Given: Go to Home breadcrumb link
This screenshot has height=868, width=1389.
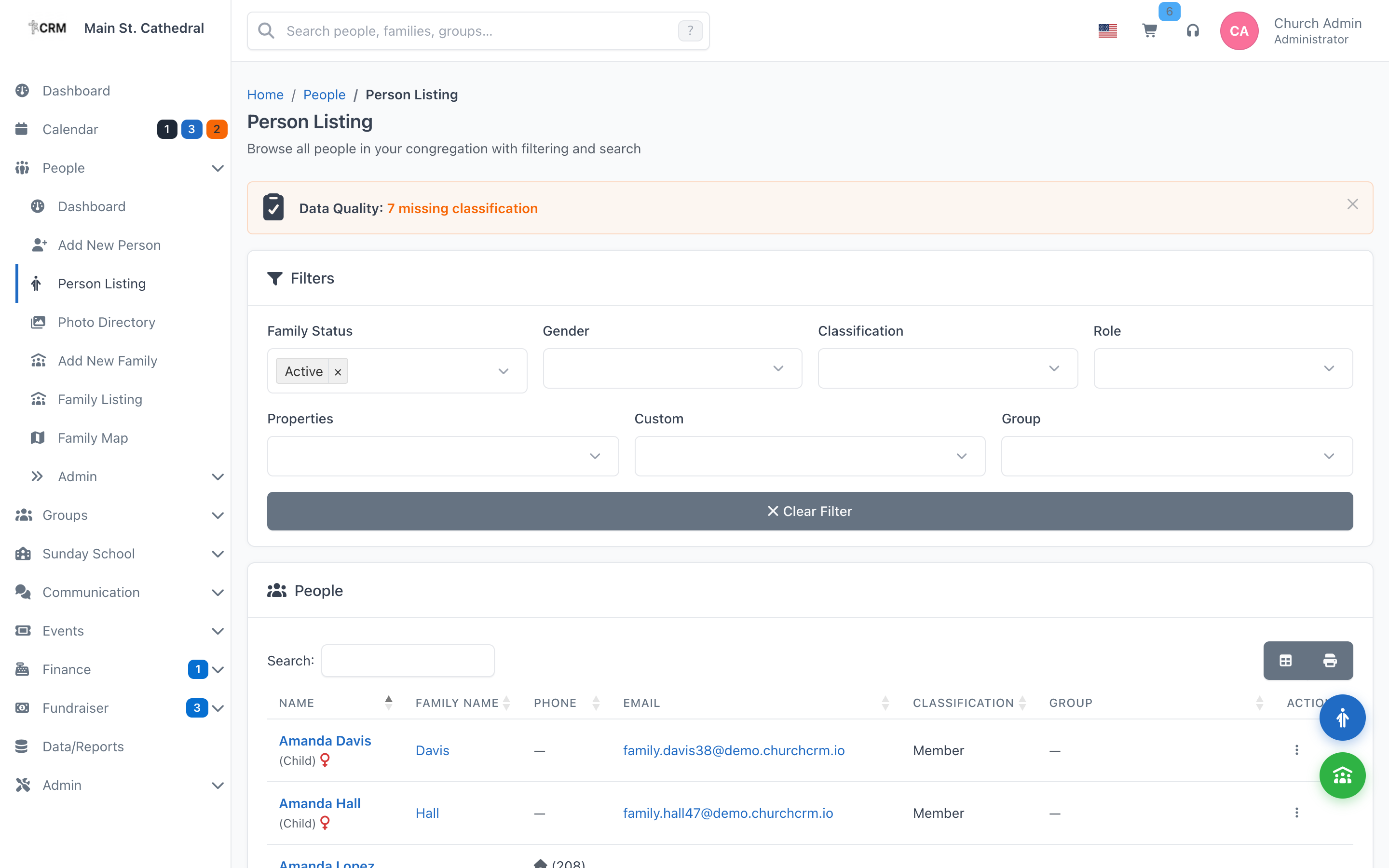Looking at the screenshot, I should tap(265, 95).
